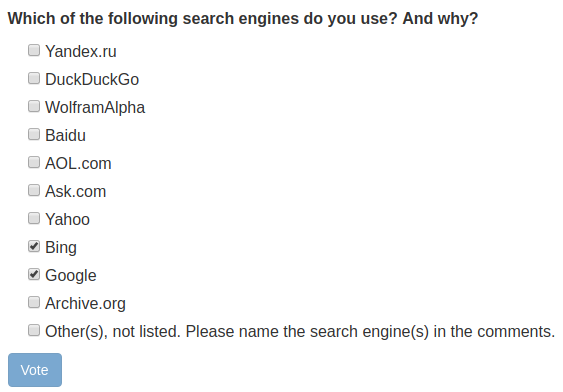Click the Archive.org option label

(85, 304)
